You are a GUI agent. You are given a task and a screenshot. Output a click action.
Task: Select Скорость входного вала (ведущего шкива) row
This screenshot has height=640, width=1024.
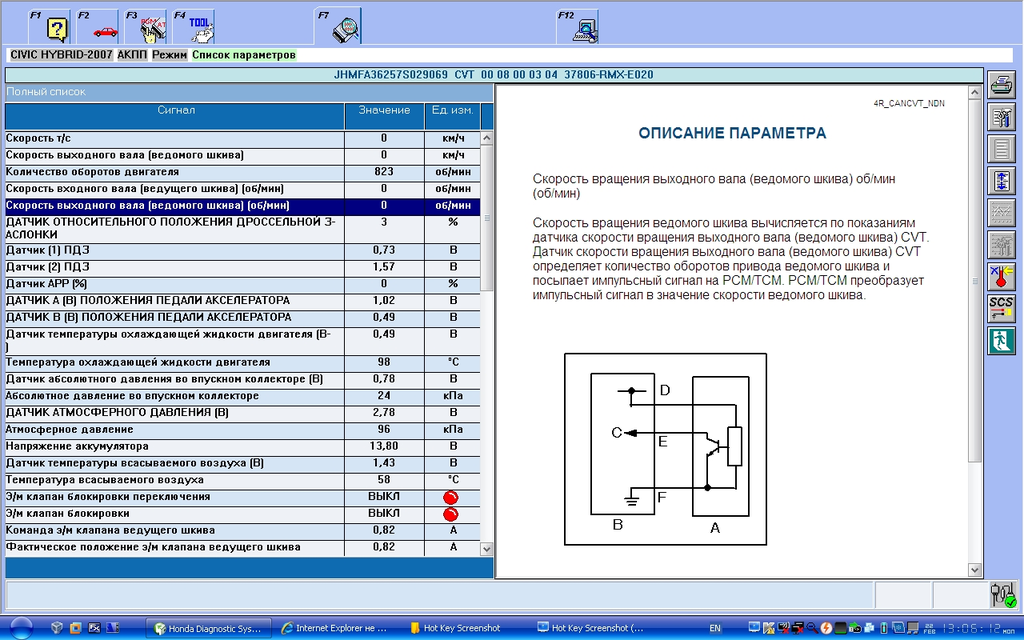(x=242, y=189)
